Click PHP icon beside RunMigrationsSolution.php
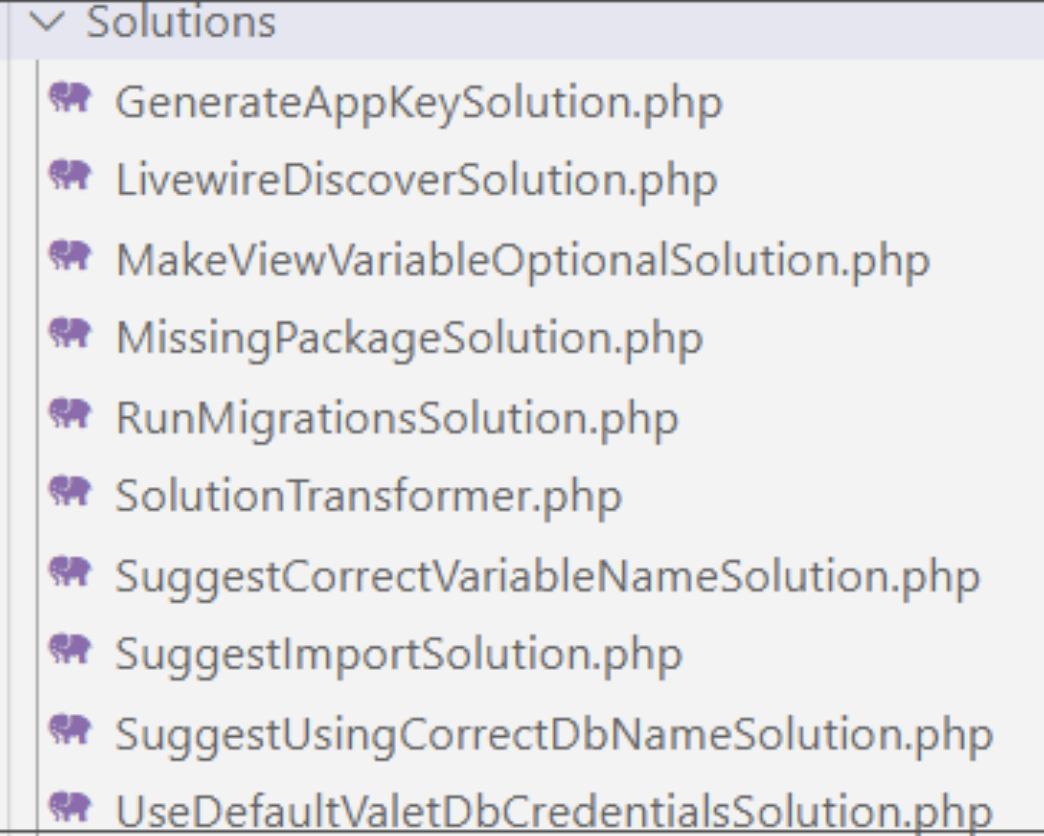1044x836 pixels. (x=70, y=413)
